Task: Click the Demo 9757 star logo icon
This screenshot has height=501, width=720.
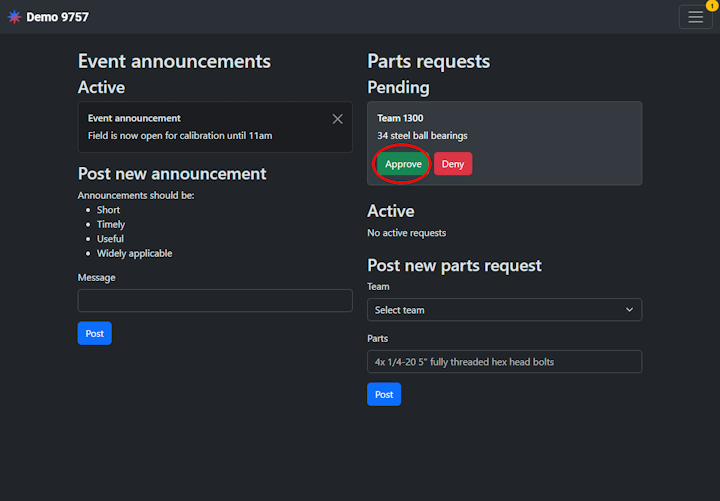Action: click(14, 17)
